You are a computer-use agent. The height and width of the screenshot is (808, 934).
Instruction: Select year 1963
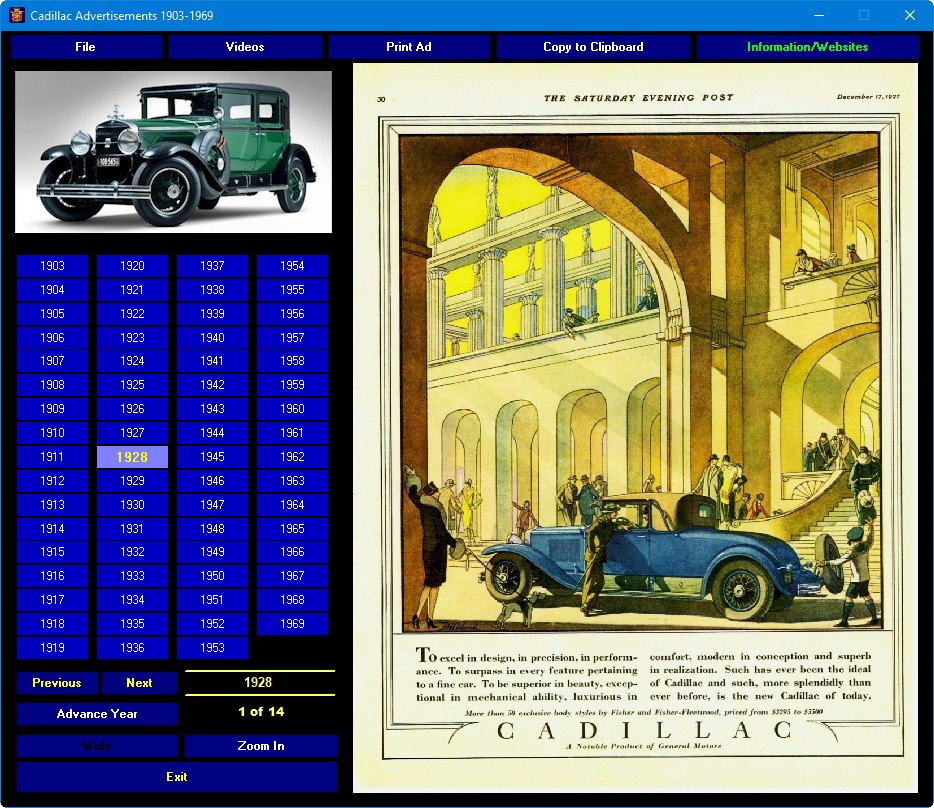pyautogui.click(x=292, y=481)
